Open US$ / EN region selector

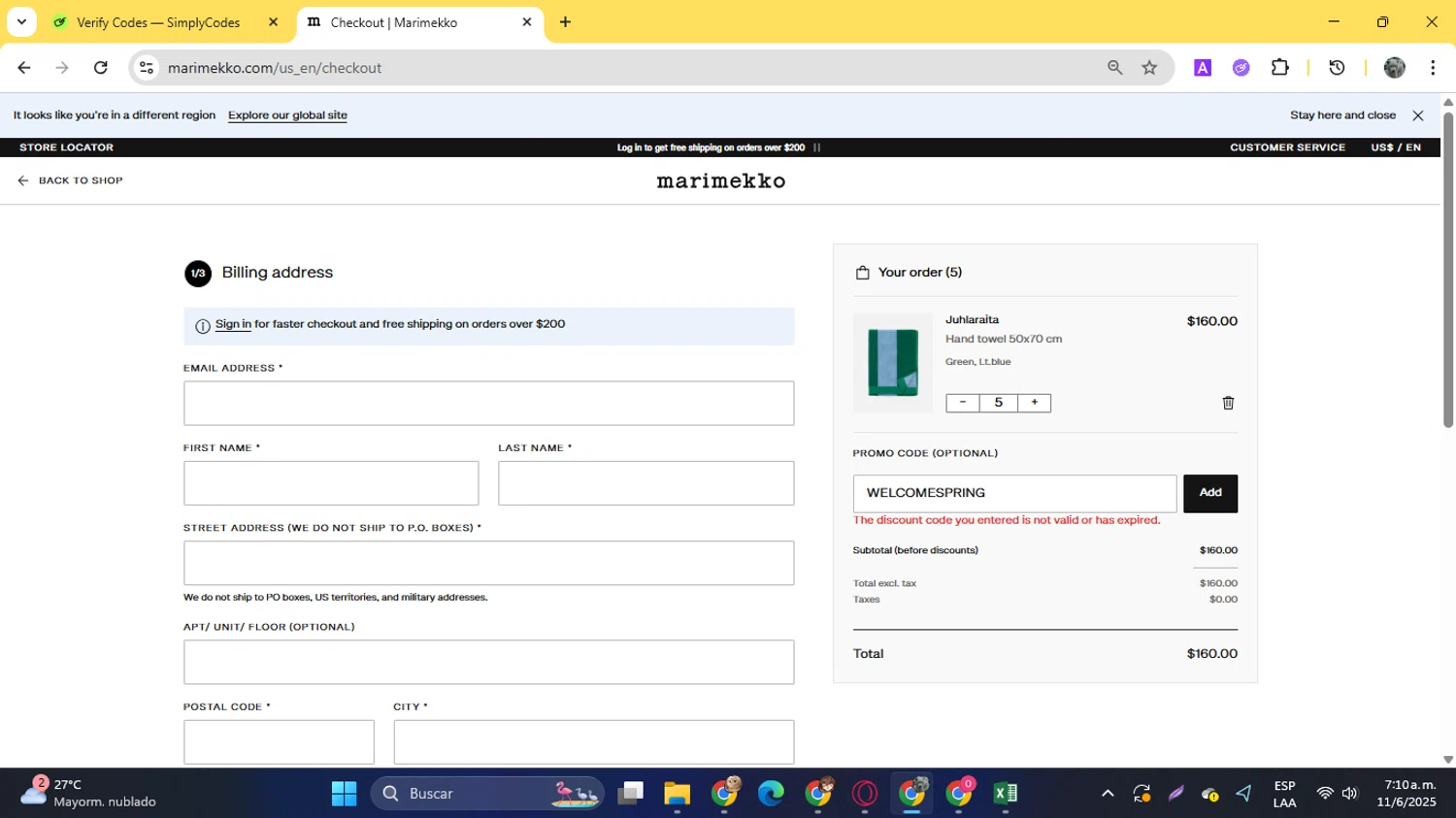click(x=1396, y=147)
